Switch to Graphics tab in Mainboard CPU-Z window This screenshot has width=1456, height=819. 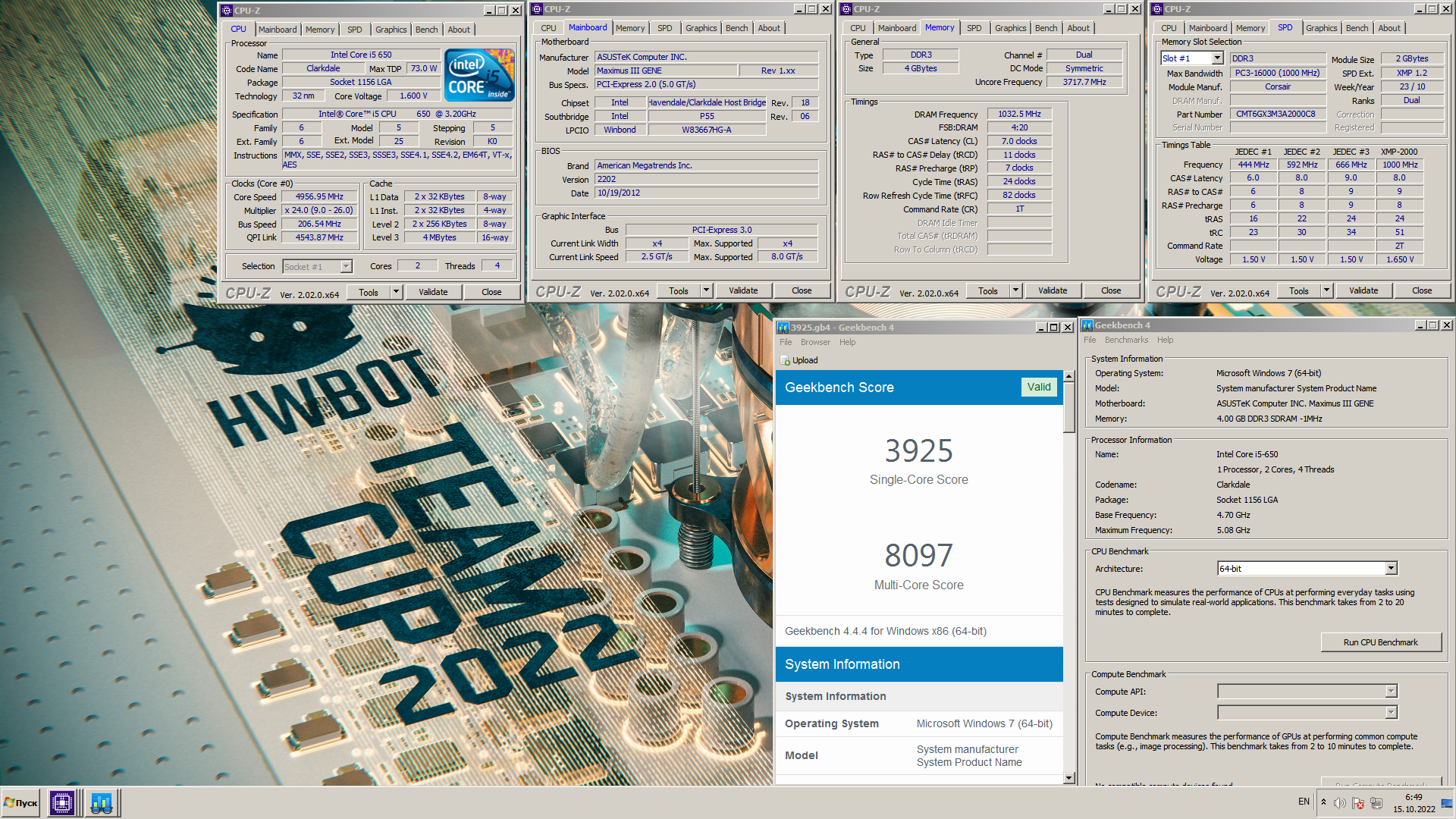click(701, 28)
